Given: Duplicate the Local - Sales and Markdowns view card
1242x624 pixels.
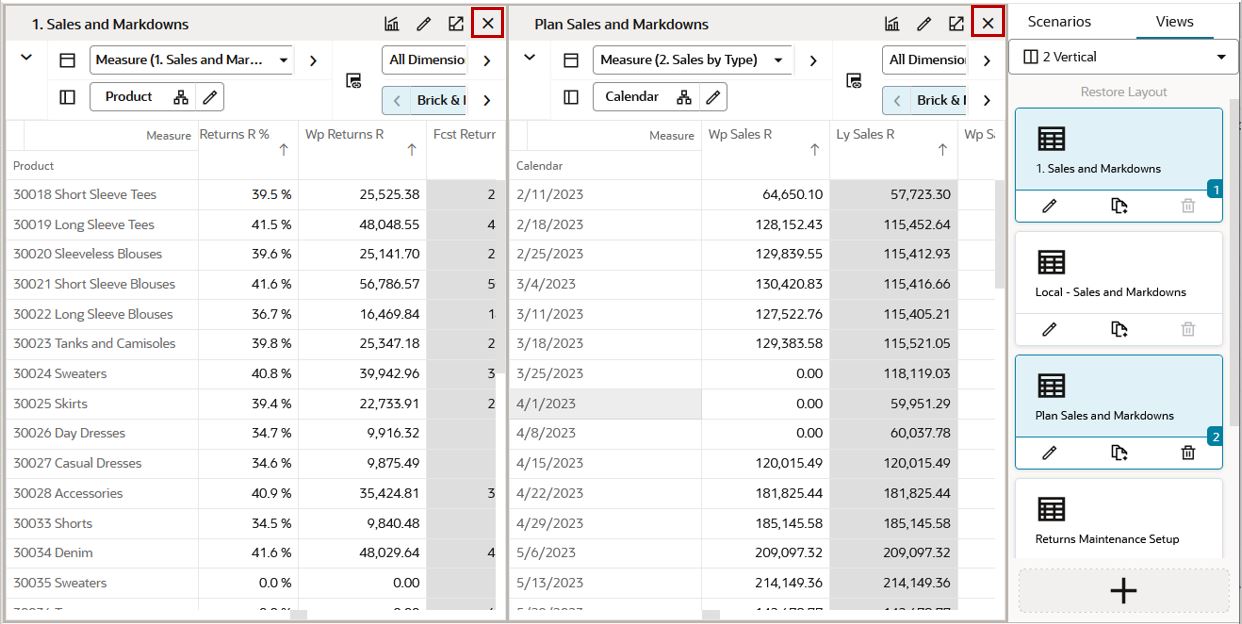Looking at the screenshot, I should click(1119, 329).
